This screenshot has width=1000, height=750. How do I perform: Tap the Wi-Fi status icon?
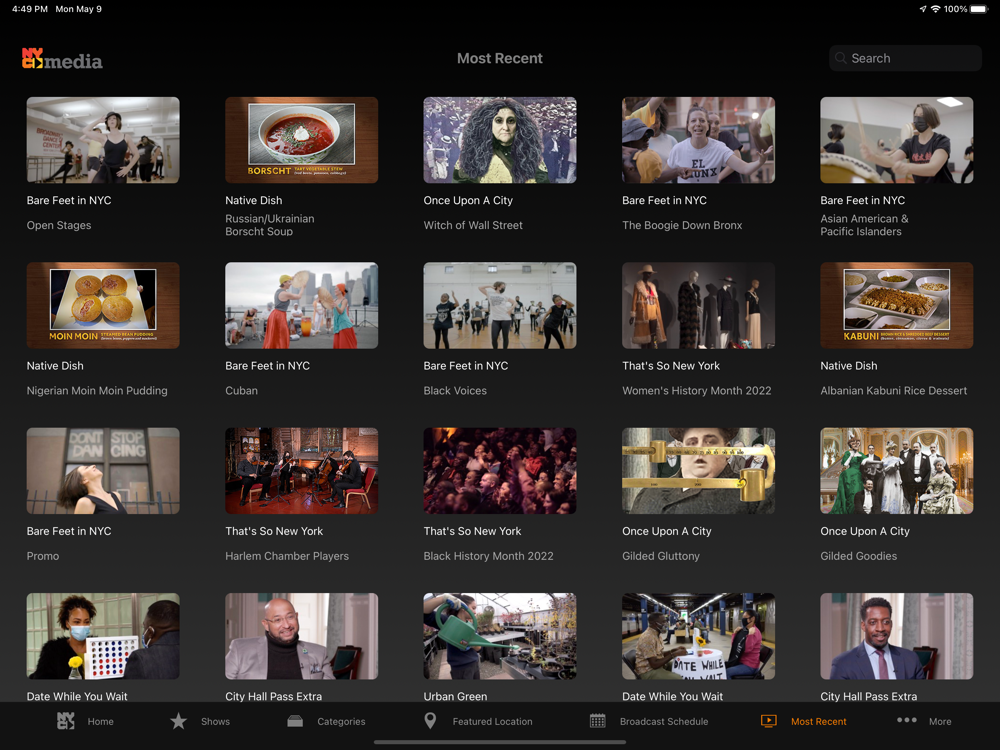[x=936, y=9]
